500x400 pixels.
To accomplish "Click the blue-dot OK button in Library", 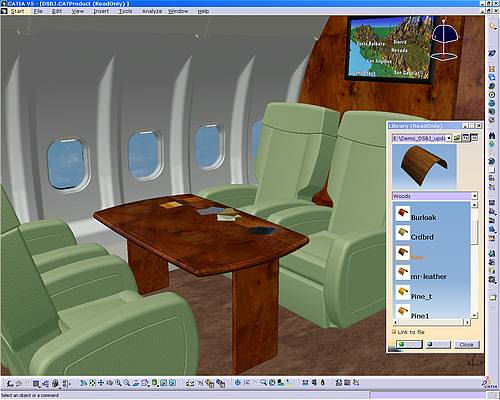I will [x=438, y=344].
